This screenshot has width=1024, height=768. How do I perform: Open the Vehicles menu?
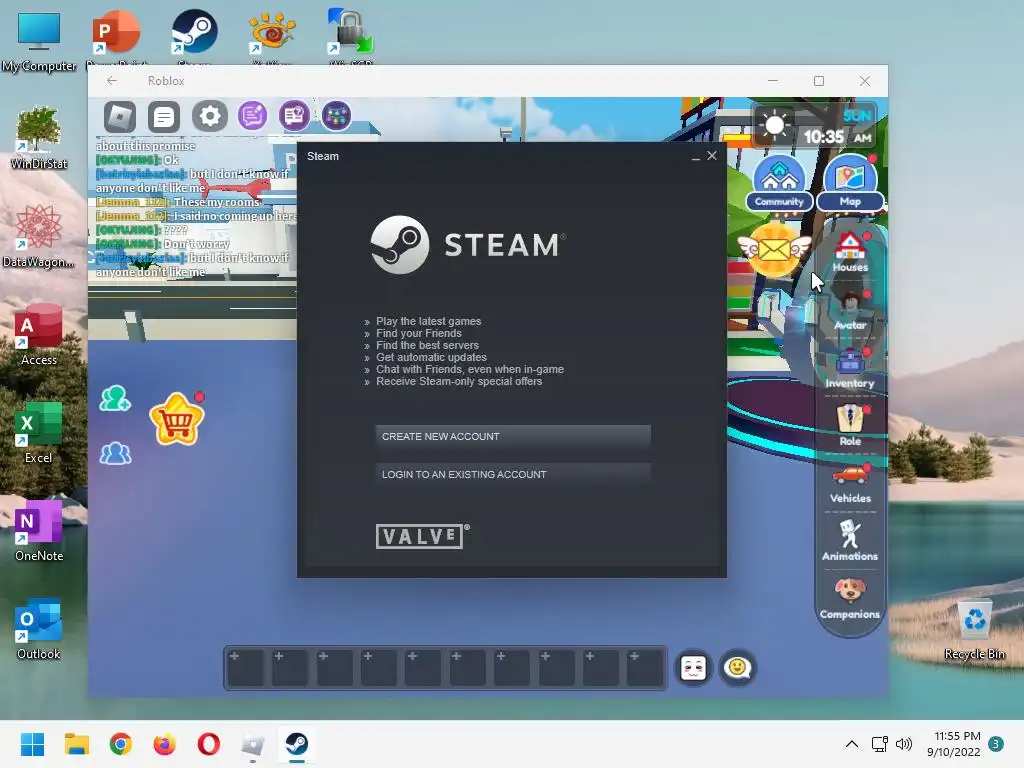pos(850,484)
